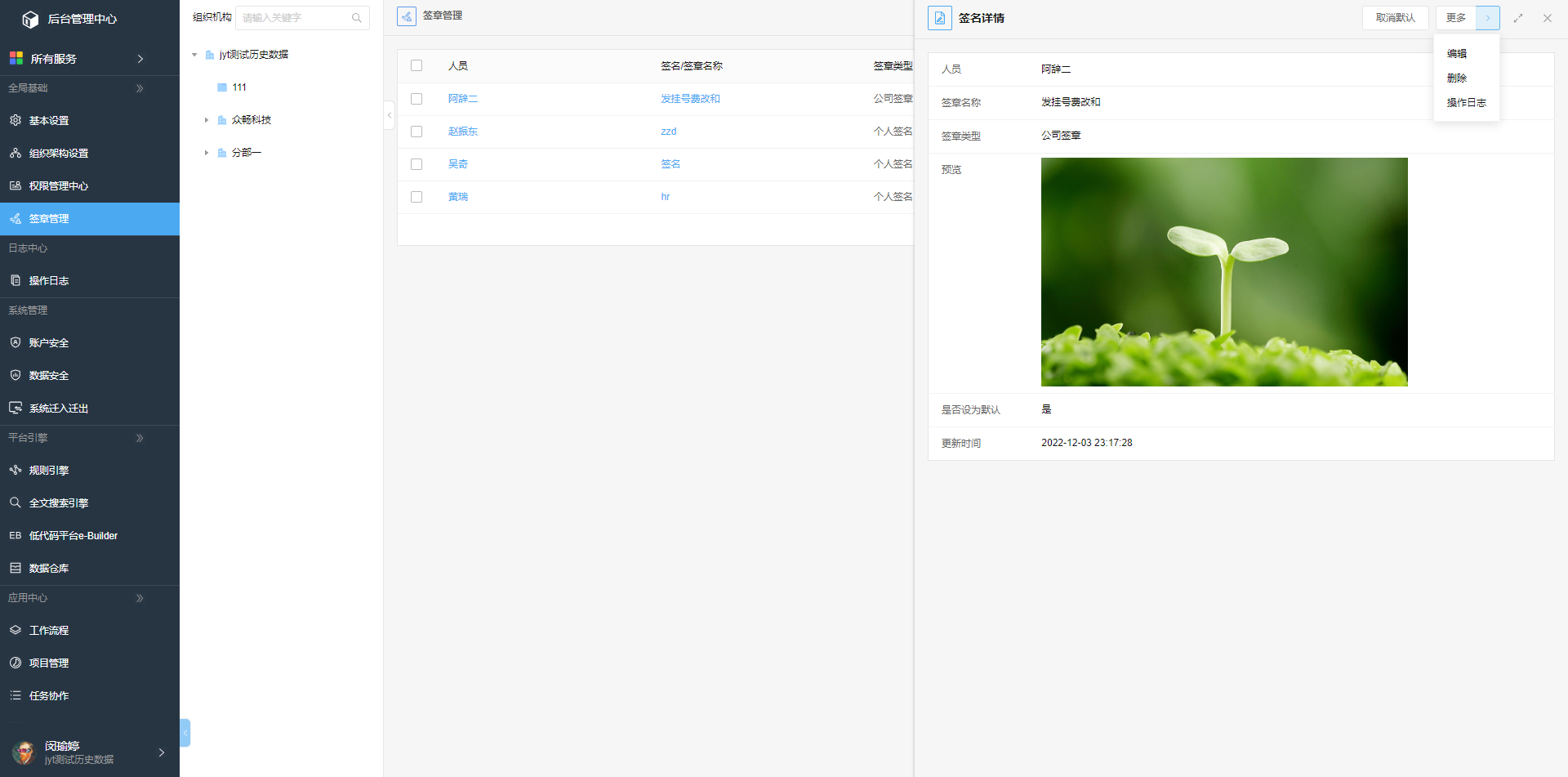
Task: Click the 签章管理 sidebar icon
Action: [16, 218]
